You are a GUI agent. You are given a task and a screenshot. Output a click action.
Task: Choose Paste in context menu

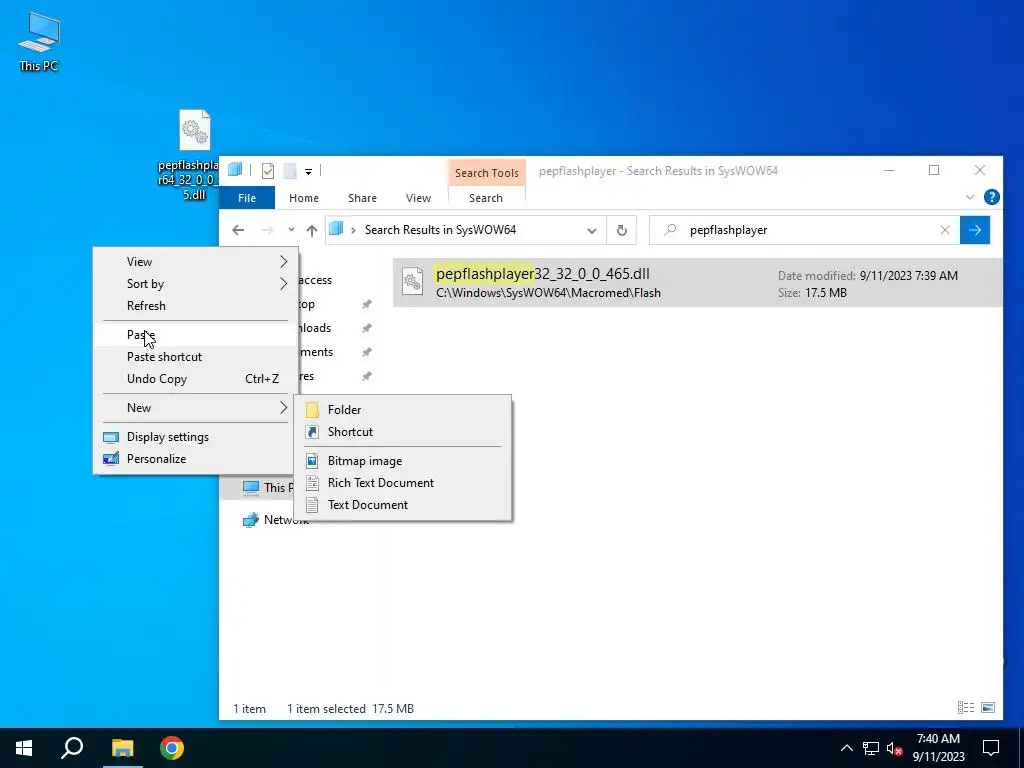[195, 334]
